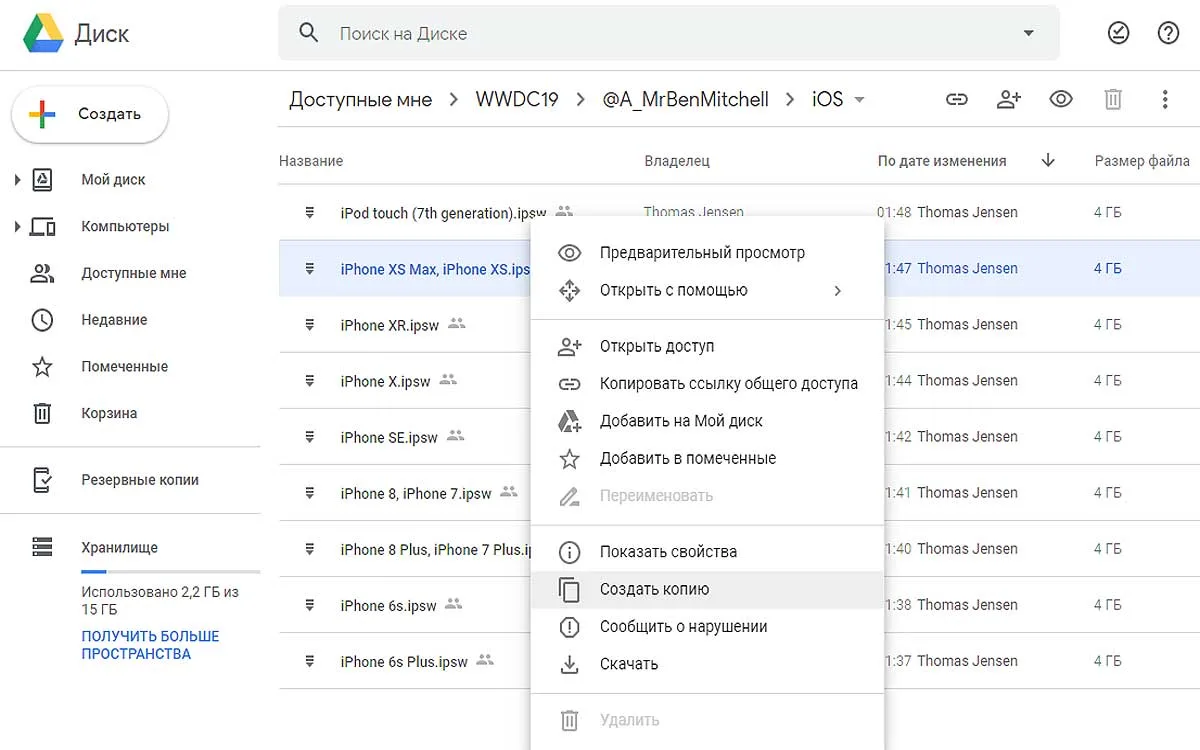The image size is (1200, 750).
Task: Click the share add-person icon in toolbar
Action: pyautogui.click(x=1009, y=99)
